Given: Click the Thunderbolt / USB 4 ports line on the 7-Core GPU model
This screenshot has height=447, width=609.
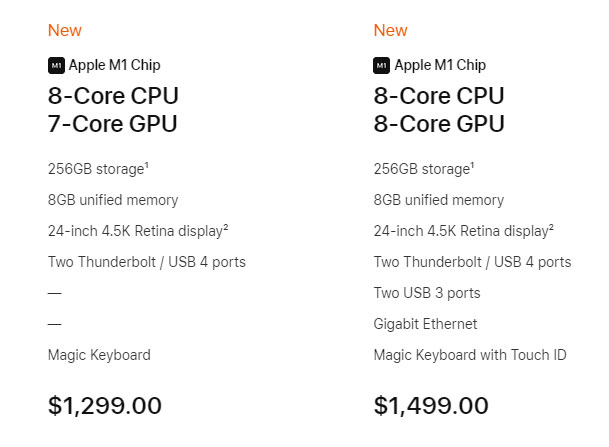Looking at the screenshot, I should click(x=146, y=262).
